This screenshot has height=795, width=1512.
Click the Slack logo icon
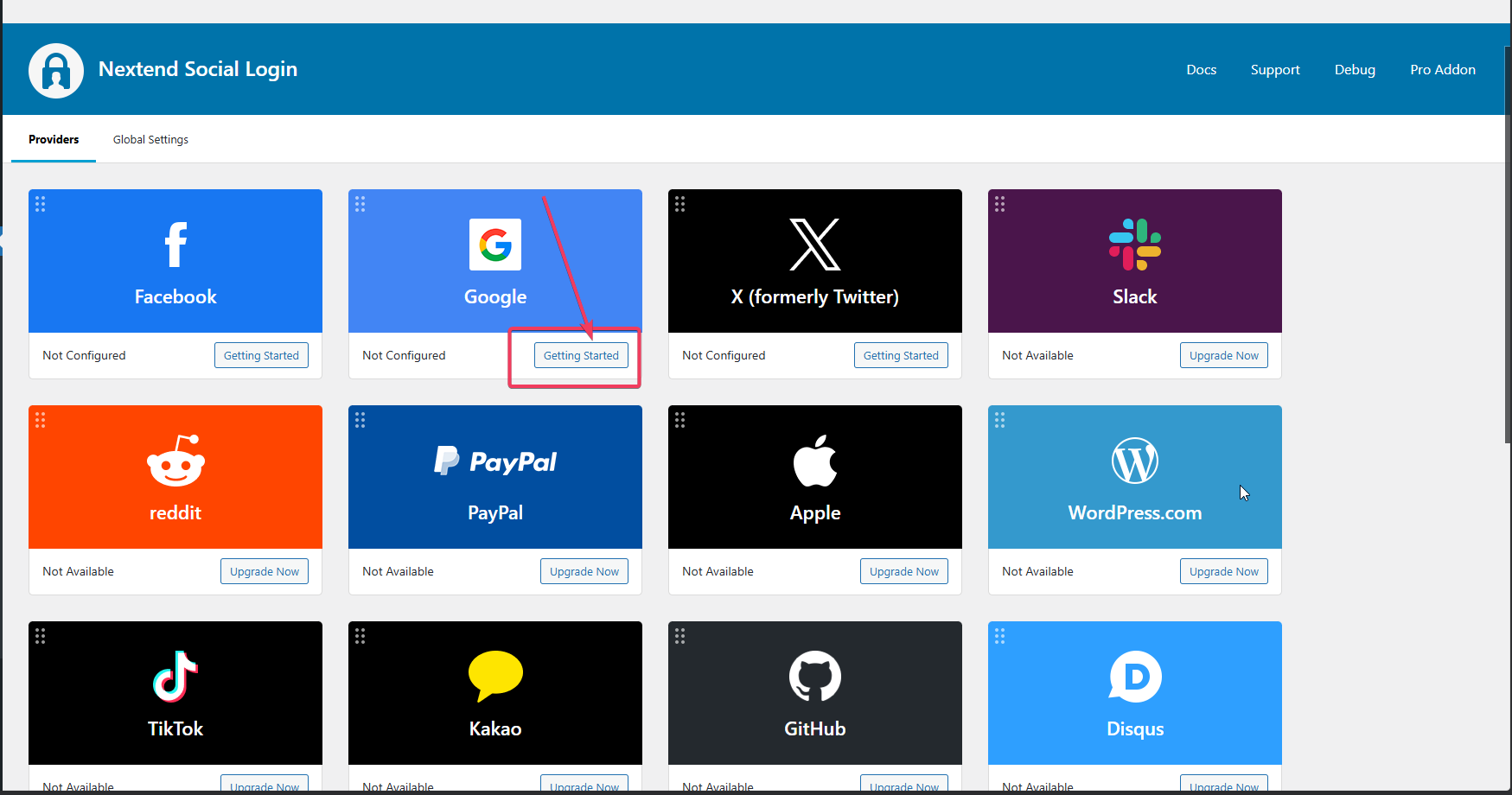(1135, 245)
